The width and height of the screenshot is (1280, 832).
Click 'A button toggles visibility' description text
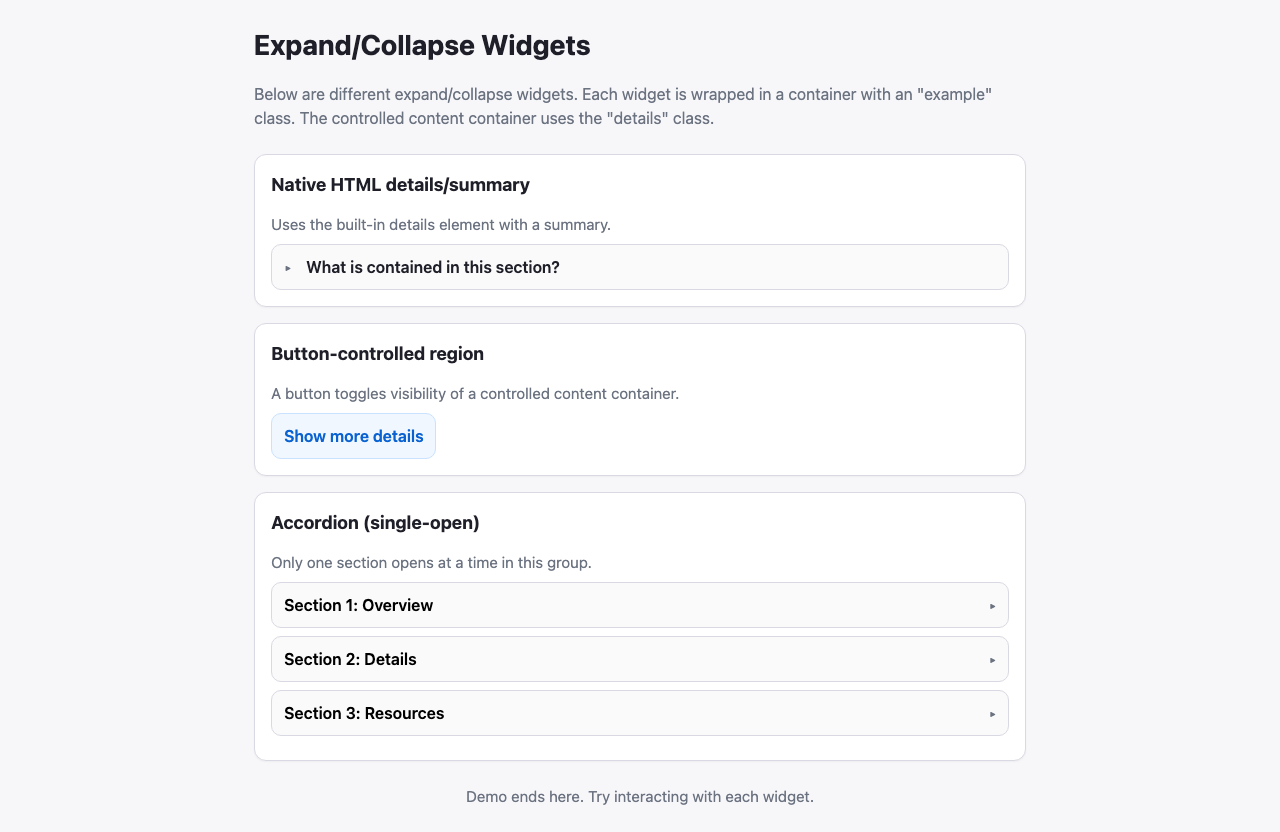pos(474,394)
